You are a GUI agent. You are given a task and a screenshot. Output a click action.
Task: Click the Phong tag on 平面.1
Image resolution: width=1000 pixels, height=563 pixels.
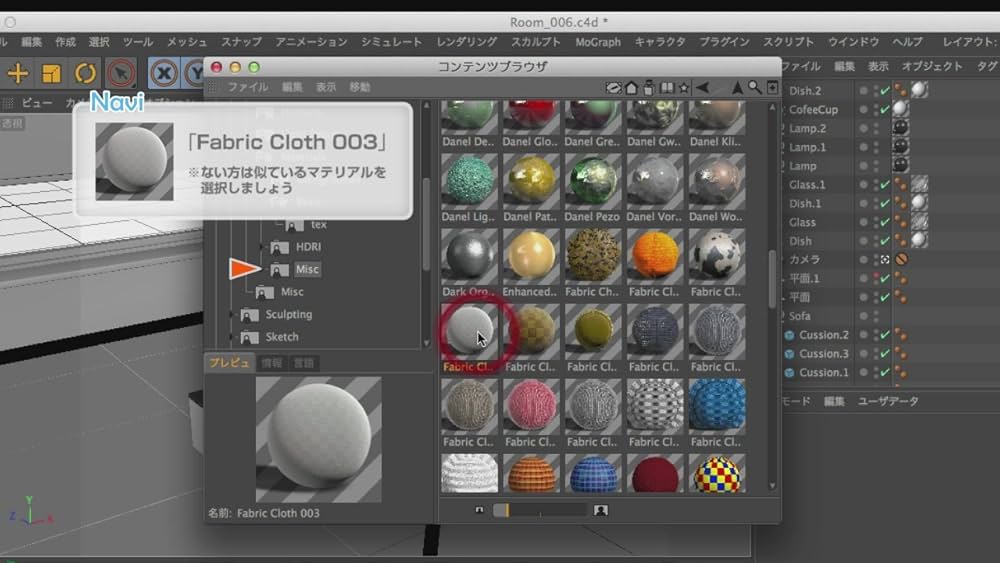click(x=901, y=279)
